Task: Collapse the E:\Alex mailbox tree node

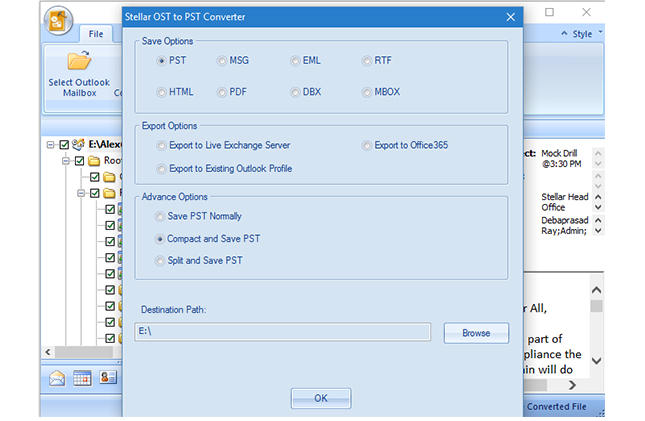Action: (50, 145)
